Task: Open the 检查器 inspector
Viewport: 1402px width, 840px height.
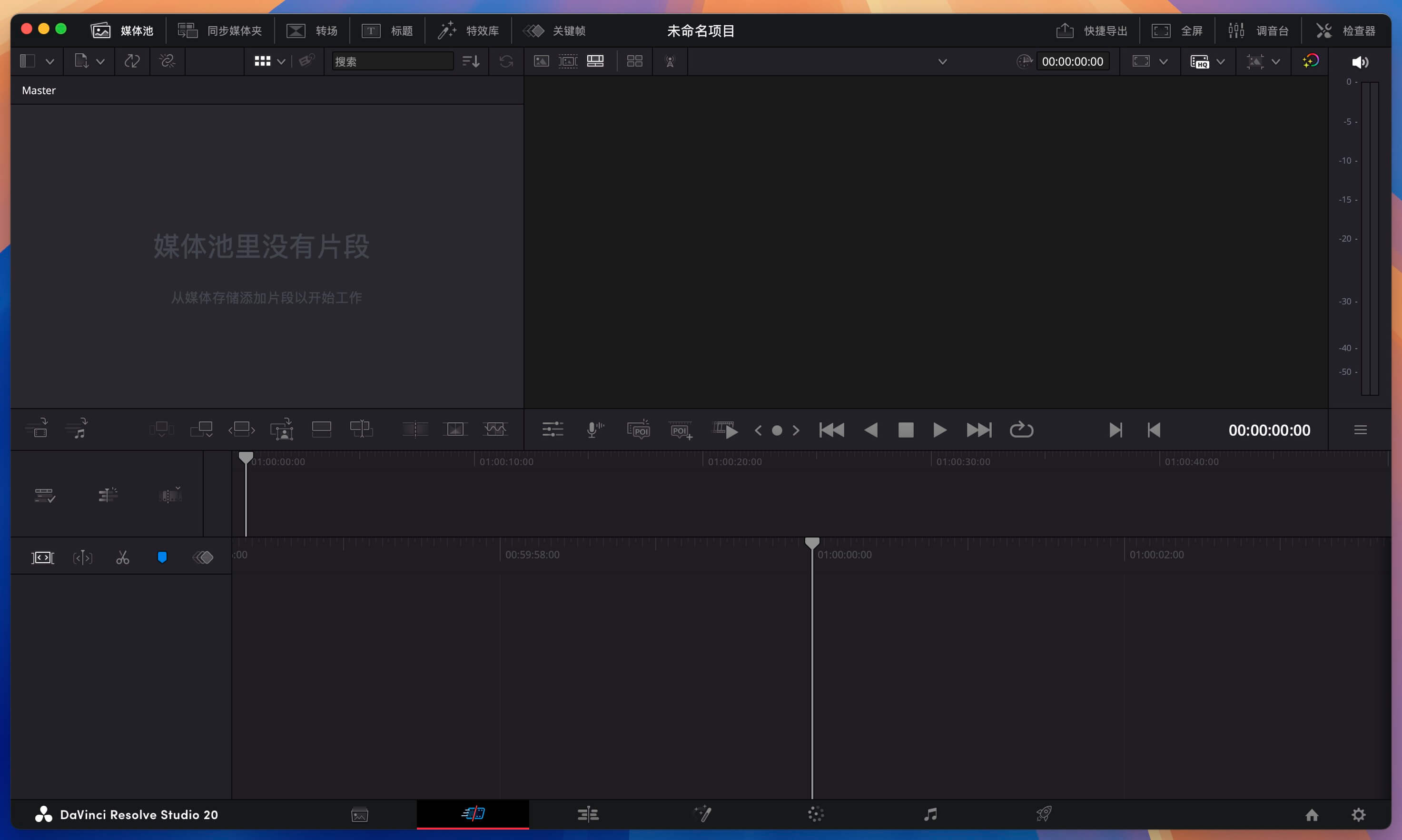Action: (x=1349, y=30)
